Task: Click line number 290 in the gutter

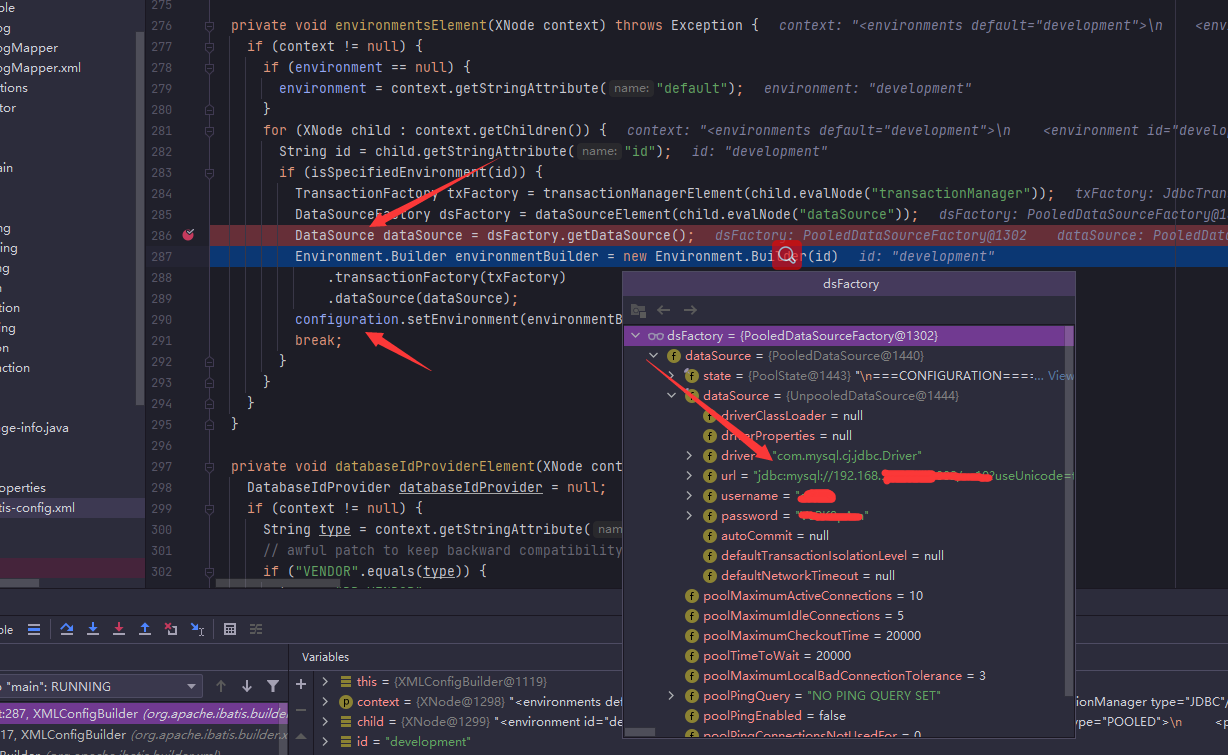Action: coord(160,319)
